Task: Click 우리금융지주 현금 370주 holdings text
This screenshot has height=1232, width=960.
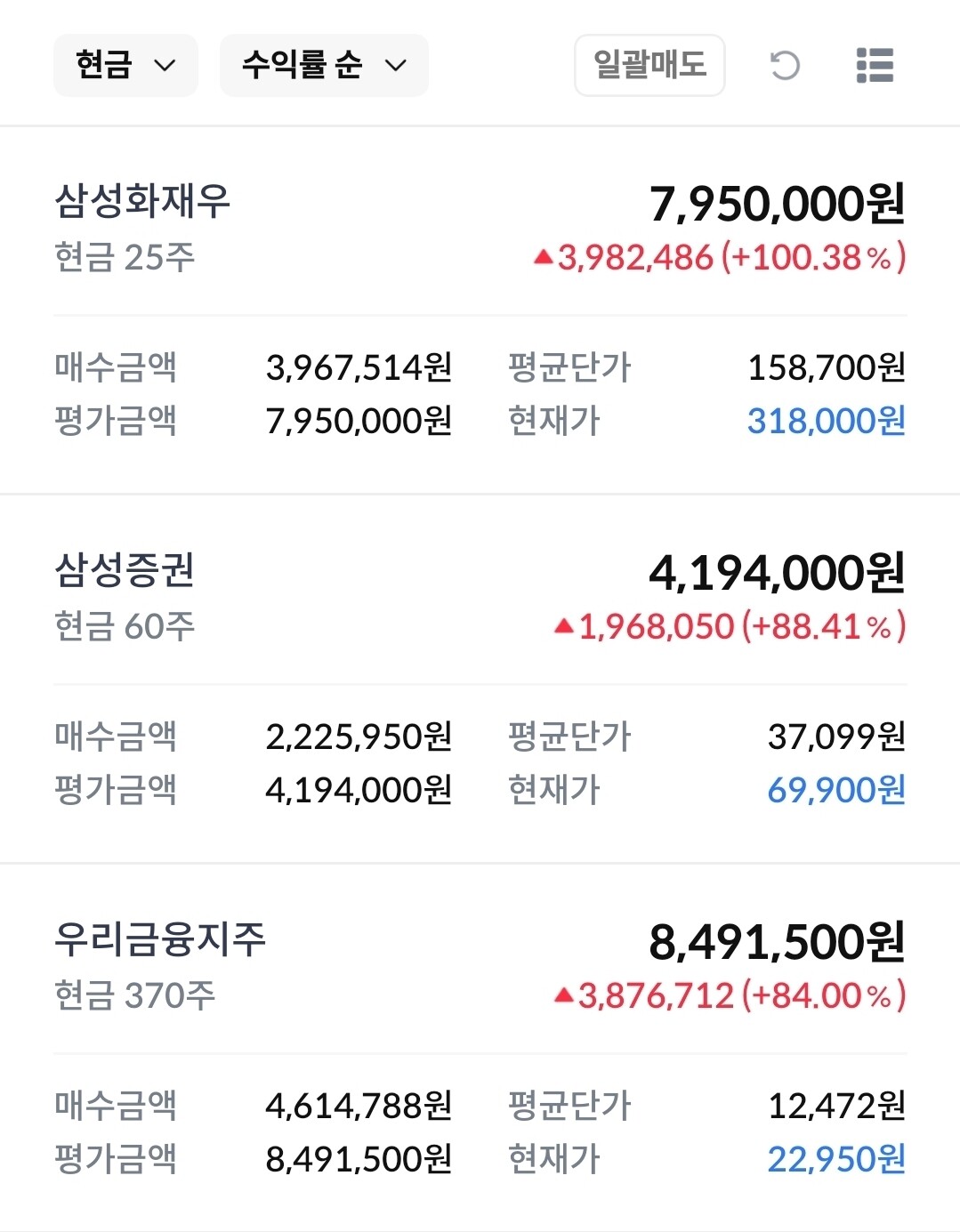Action: (x=134, y=995)
